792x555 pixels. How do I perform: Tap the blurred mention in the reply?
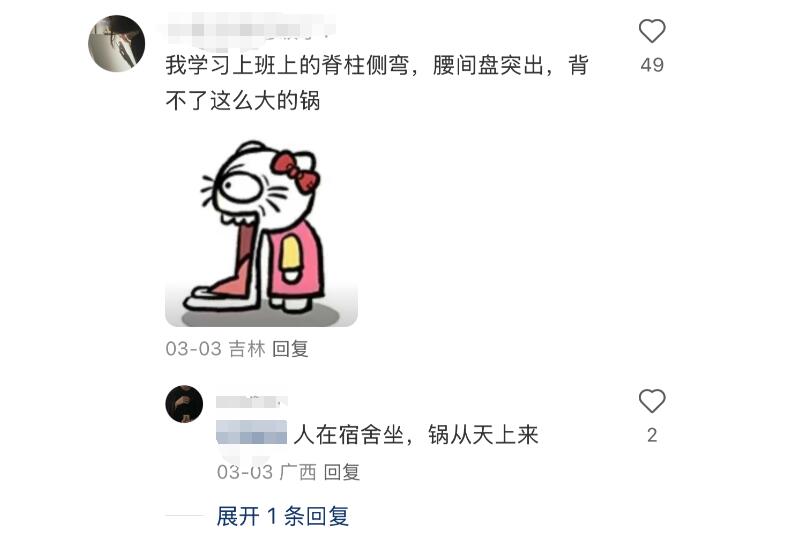coord(252,432)
